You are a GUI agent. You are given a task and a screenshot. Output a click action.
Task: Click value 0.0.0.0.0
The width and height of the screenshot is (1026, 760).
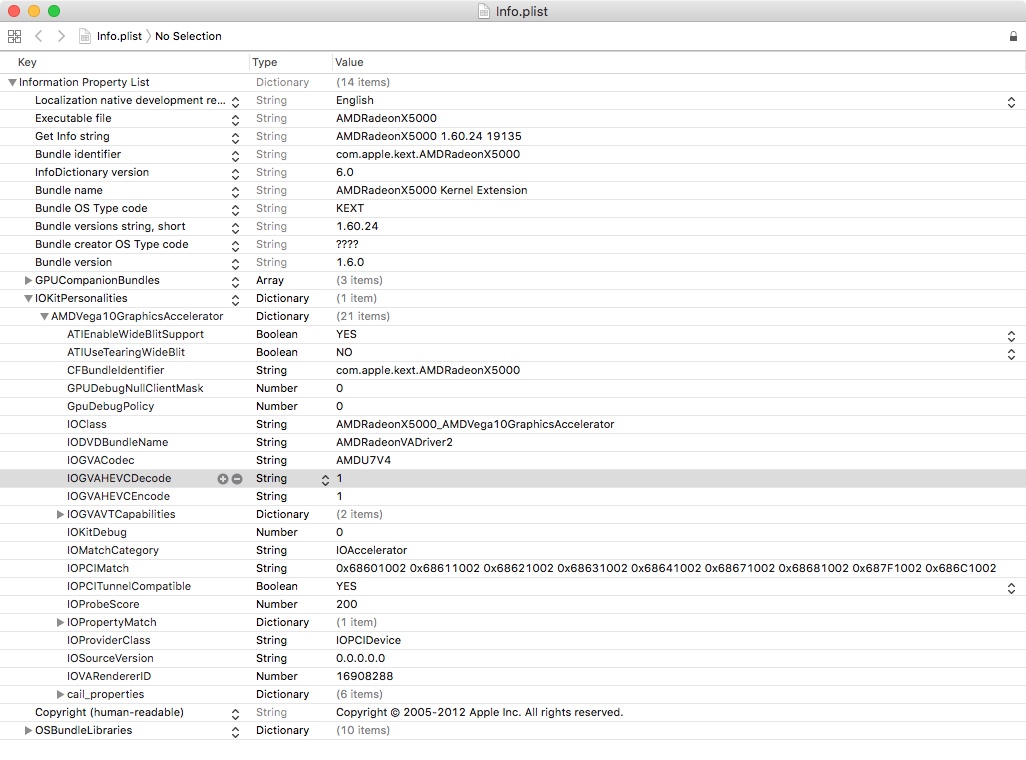click(x=361, y=659)
